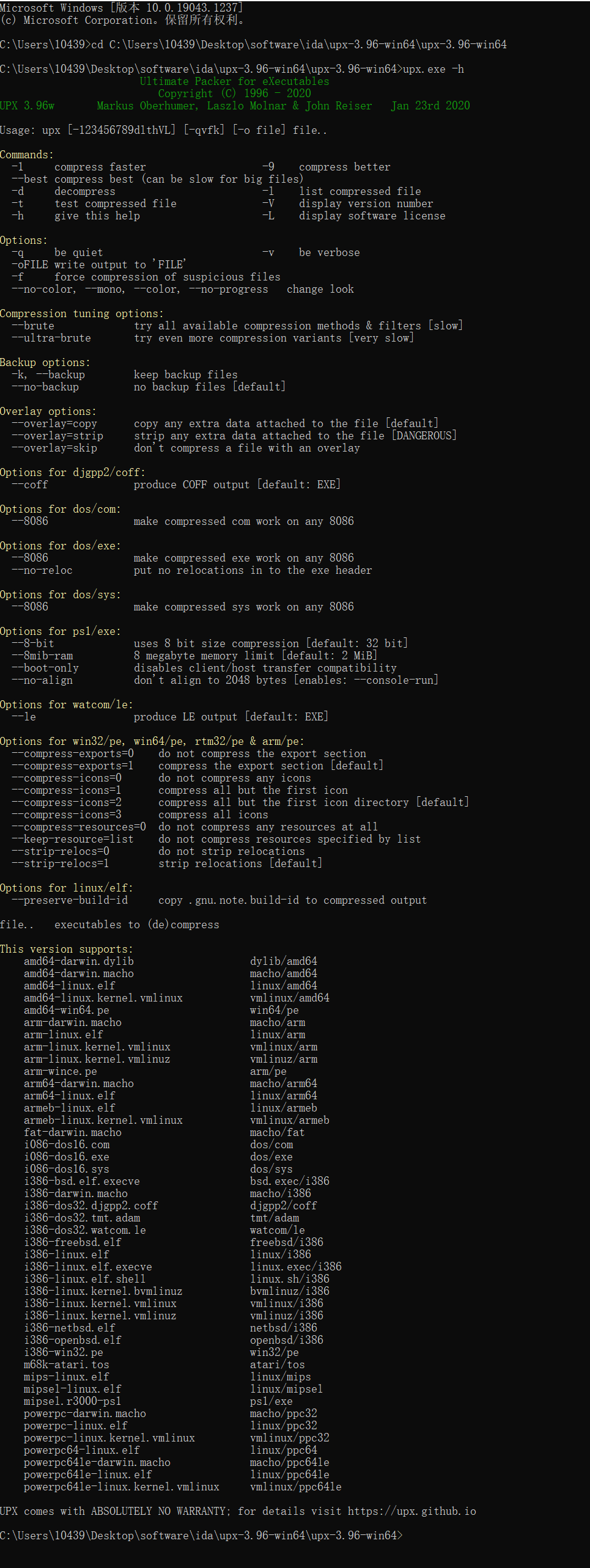590x1568 pixels.
Task: Click 'arm-wince.pe' format entry
Action: point(61,1071)
